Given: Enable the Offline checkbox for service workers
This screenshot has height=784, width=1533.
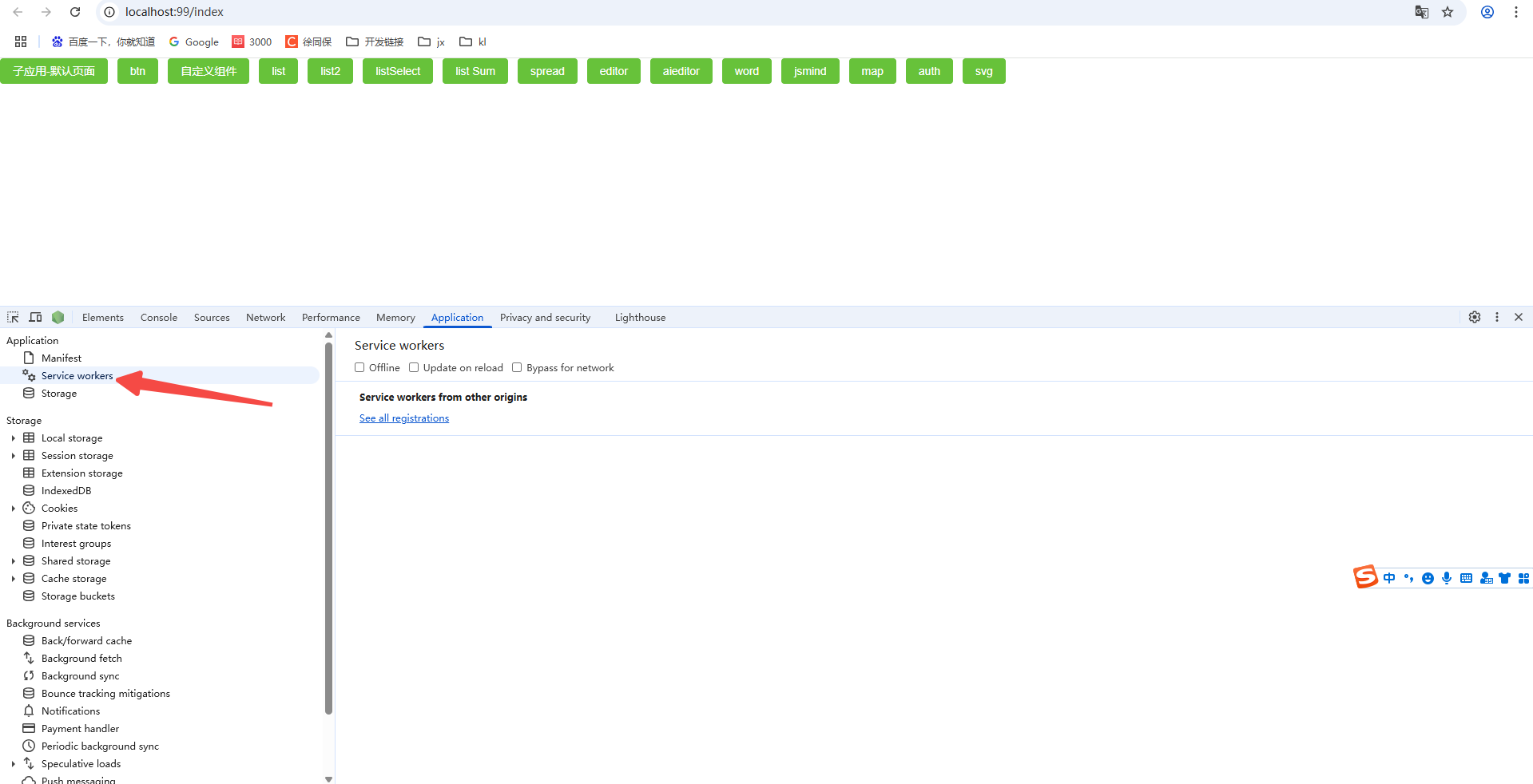Looking at the screenshot, I should [359, 367].
